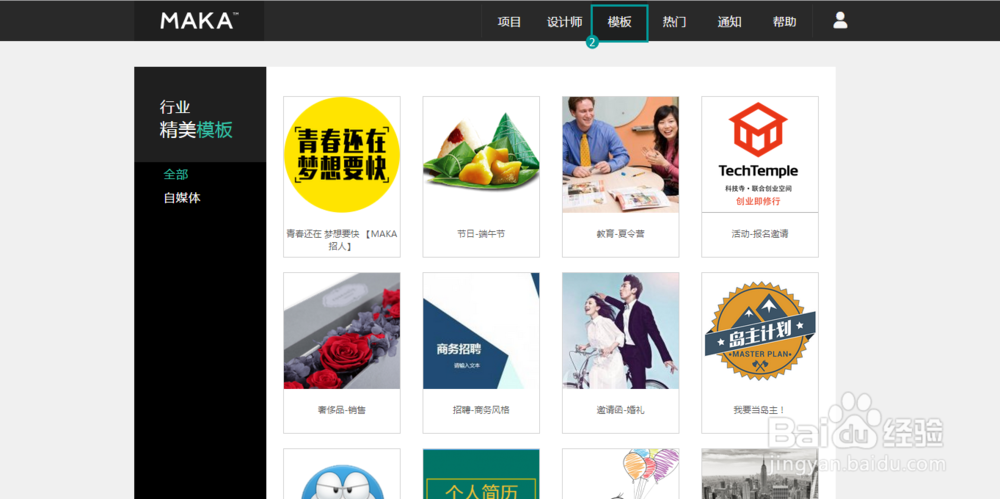
Task: Click the 活动-报名邀请 caption
Action: tap(760, 234)
